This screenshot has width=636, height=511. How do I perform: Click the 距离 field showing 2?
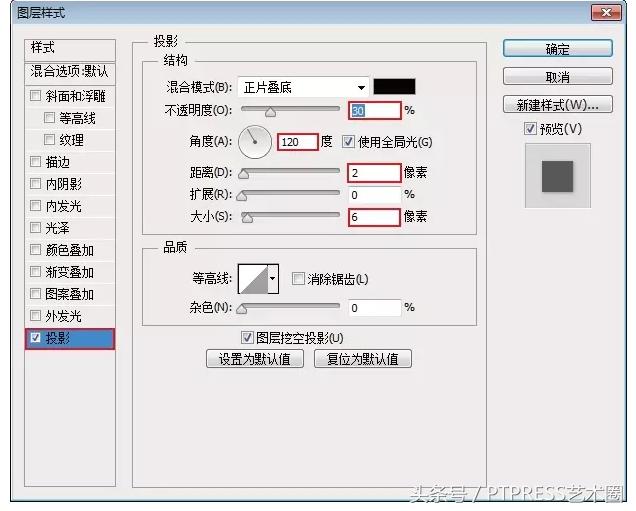click(374, 173)
